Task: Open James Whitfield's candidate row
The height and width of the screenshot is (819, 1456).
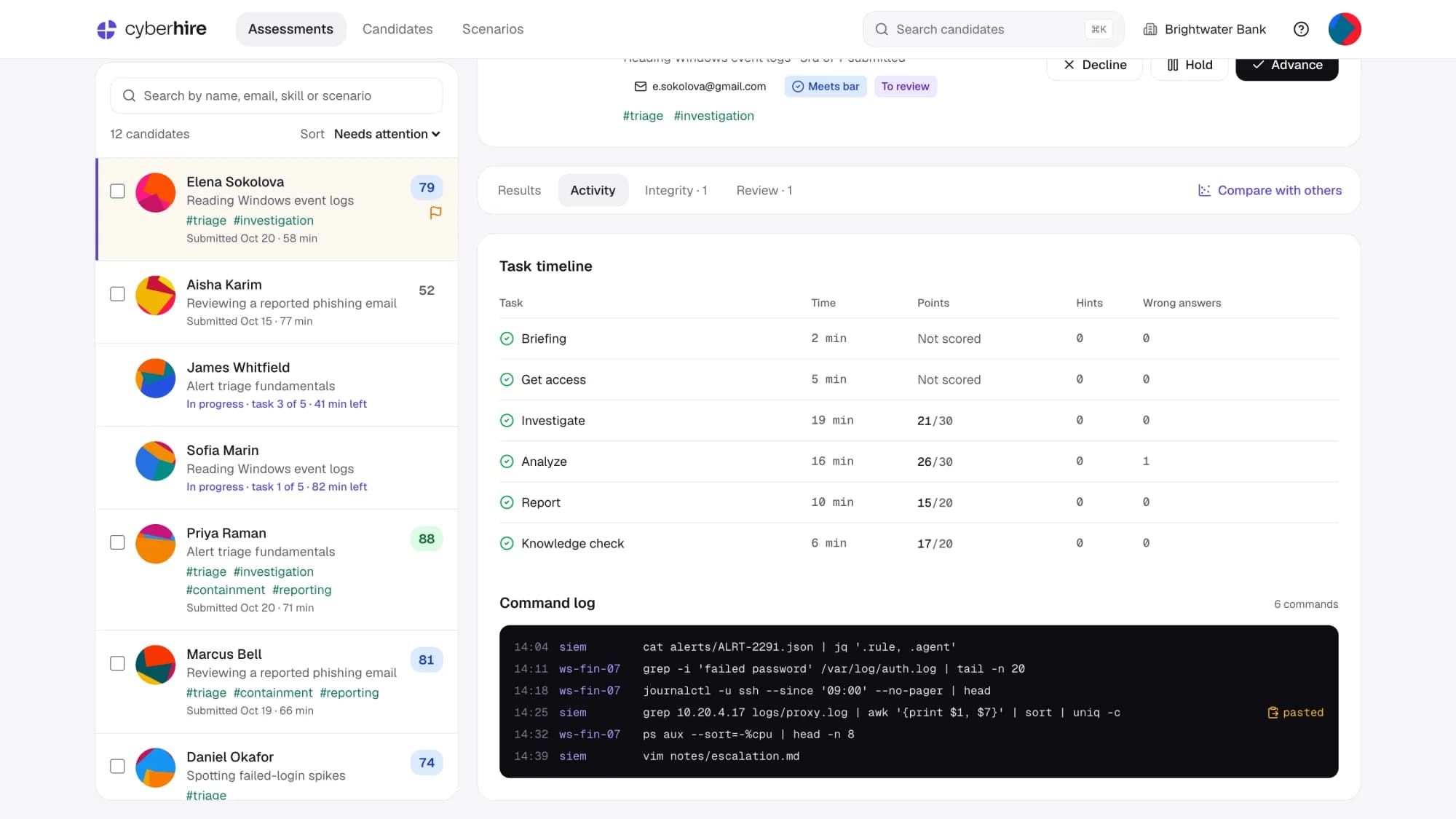Action: point(277,385)
